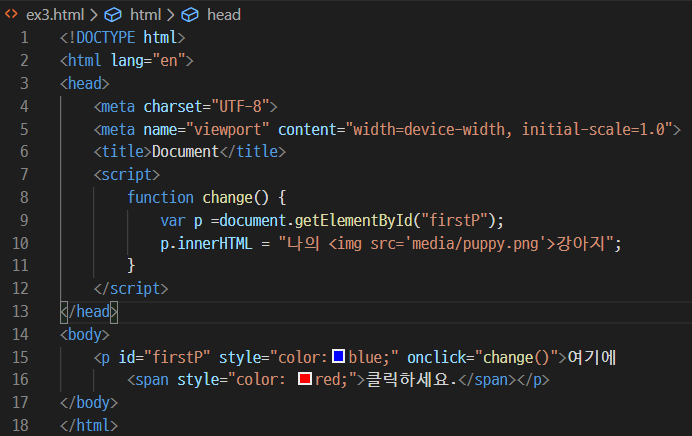The width and height of the screenshot is (692, 436).
Task: Click "UTF-8" charset value
Action: tap(240, 106)
